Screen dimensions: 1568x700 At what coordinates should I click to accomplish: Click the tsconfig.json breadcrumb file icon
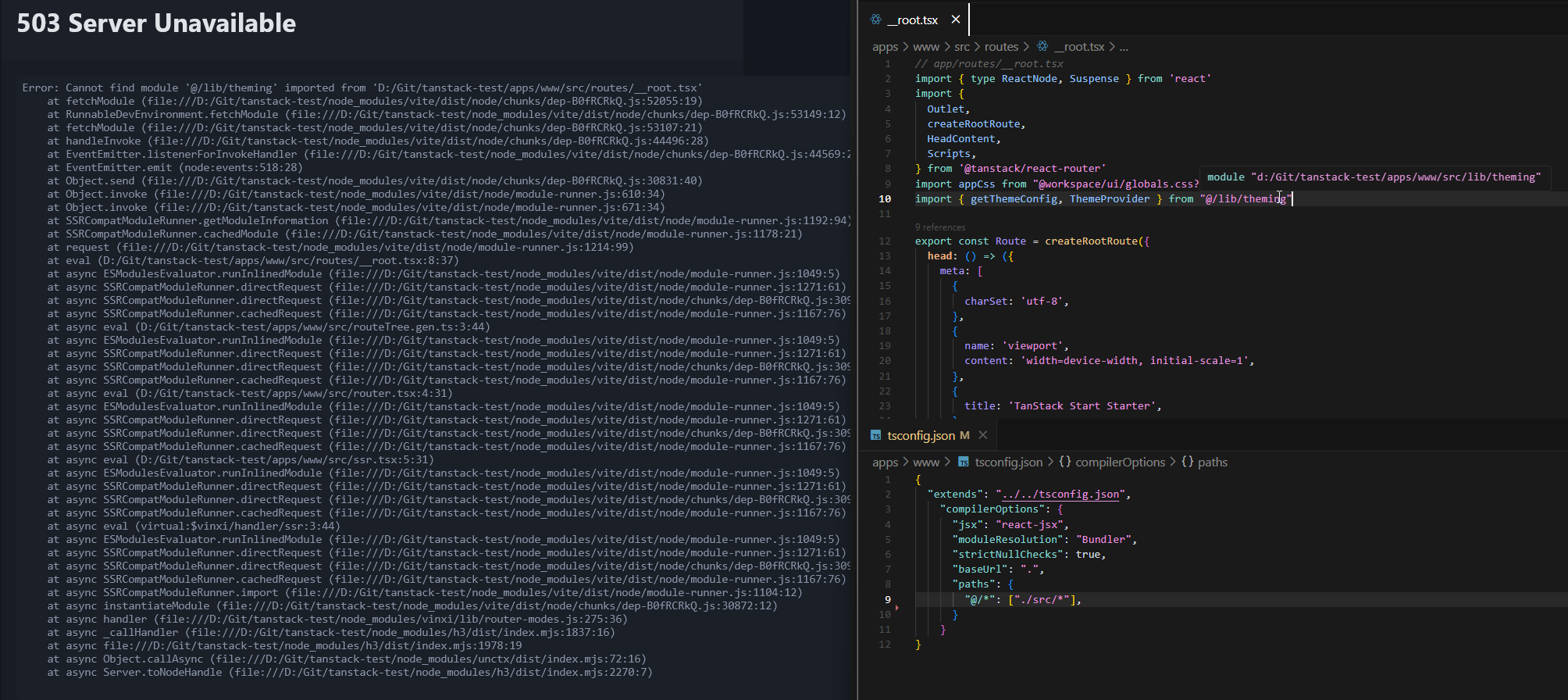tap(964, 462)
